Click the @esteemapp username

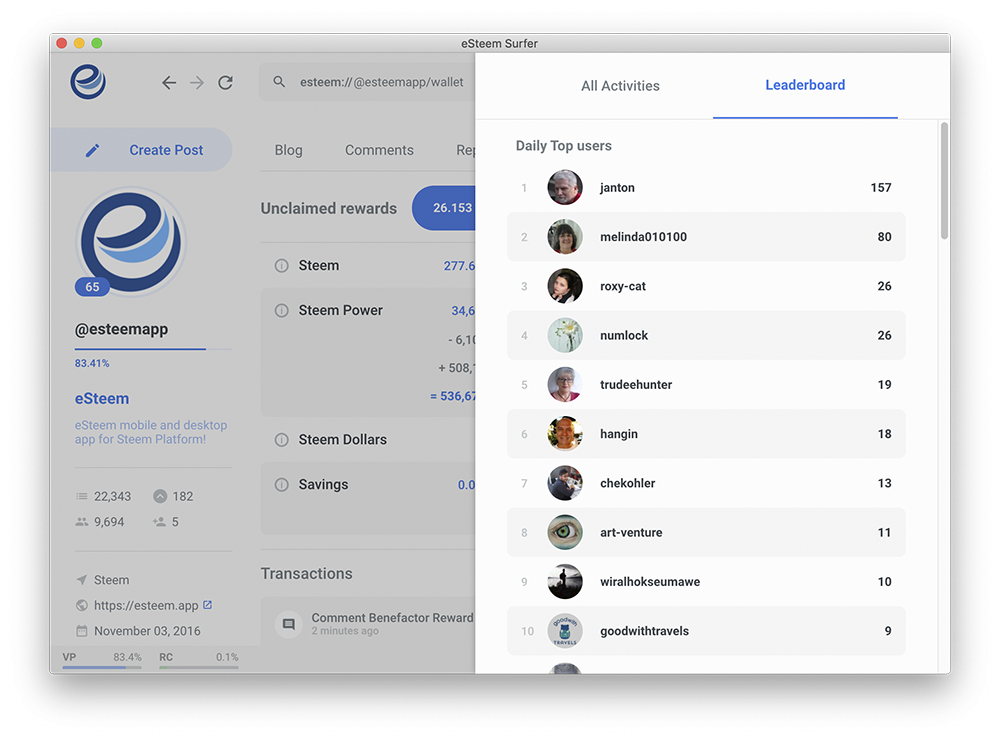click(121, 329)
